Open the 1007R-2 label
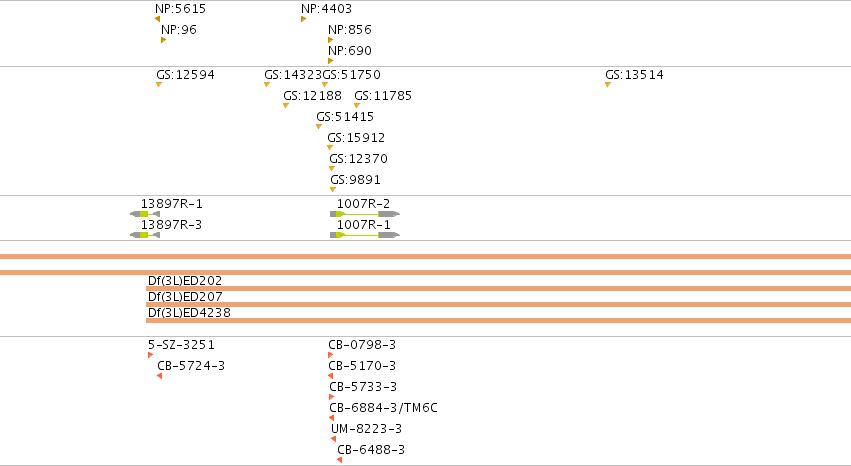Screen dimensions: 851x466 [x=363, y=204]
